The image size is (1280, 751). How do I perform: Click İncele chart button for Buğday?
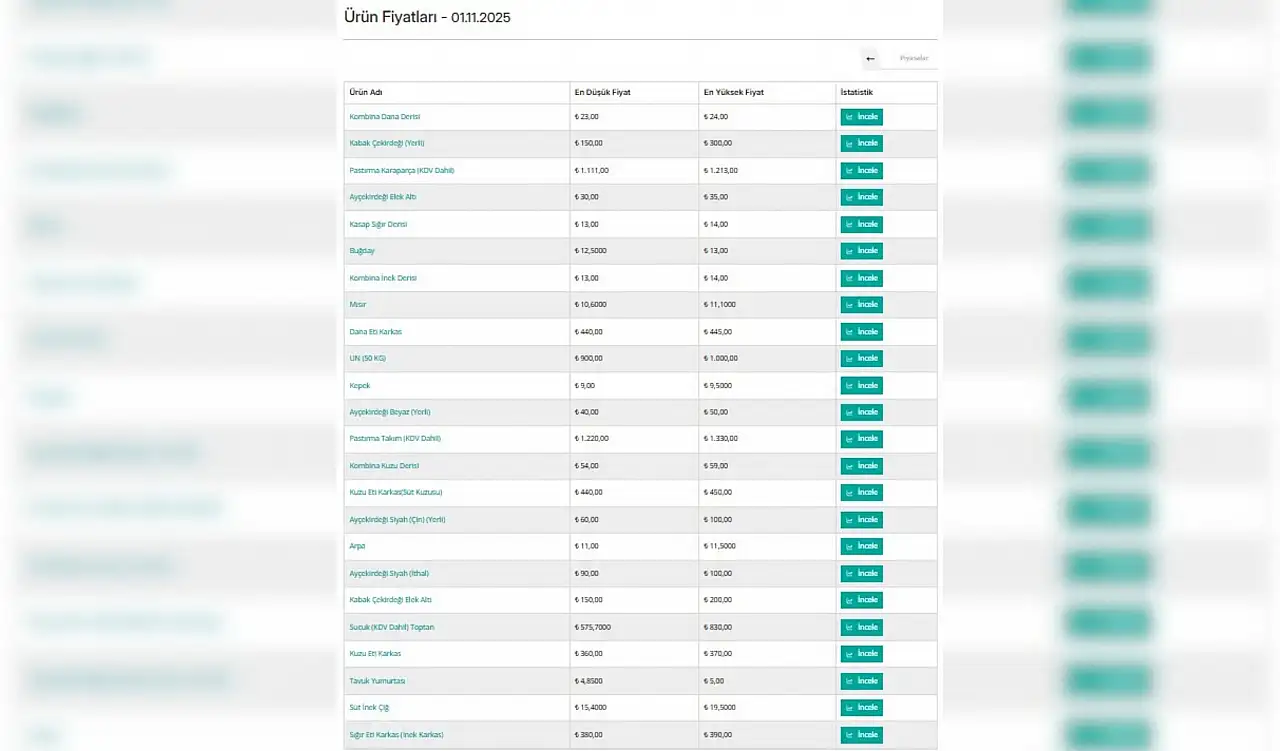tap(861, 251)
